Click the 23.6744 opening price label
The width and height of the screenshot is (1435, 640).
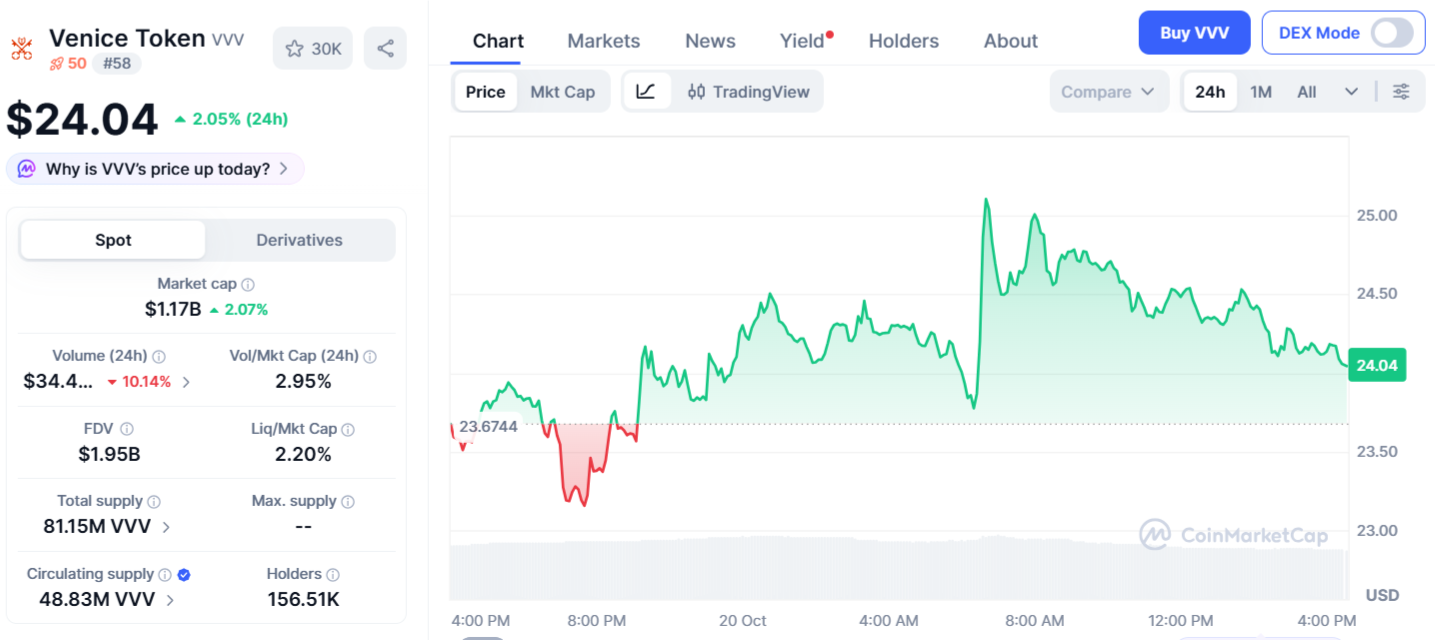[x=488, y=427]
